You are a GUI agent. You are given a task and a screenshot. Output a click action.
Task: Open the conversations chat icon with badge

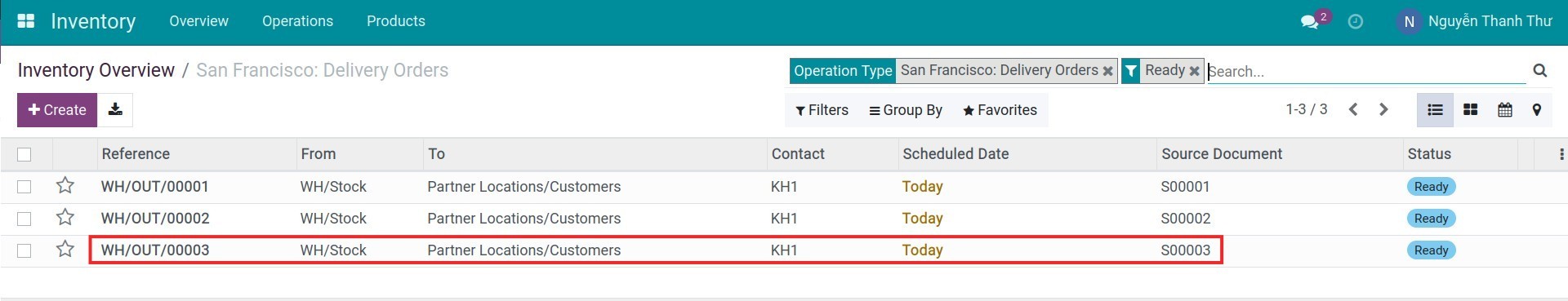coord(1311,21)
